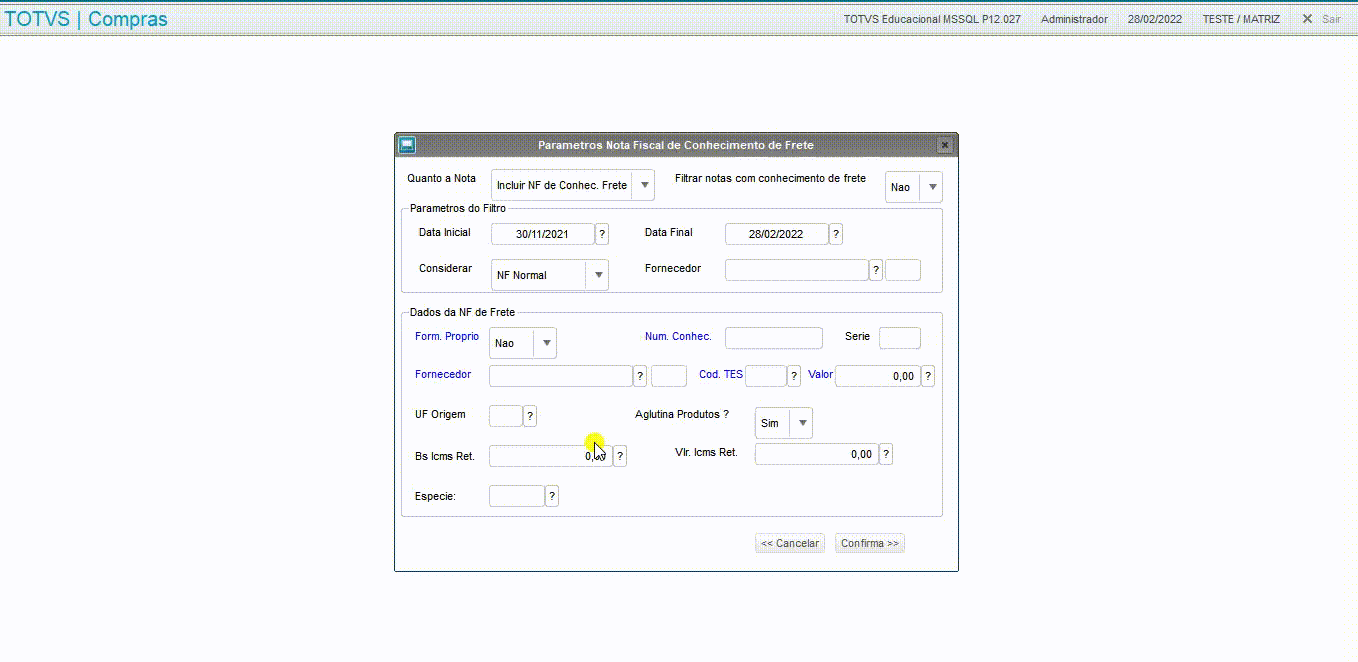1358x662 pixels.
Task: Click the small store field before Cod. TES label
Action: point(669,376)
